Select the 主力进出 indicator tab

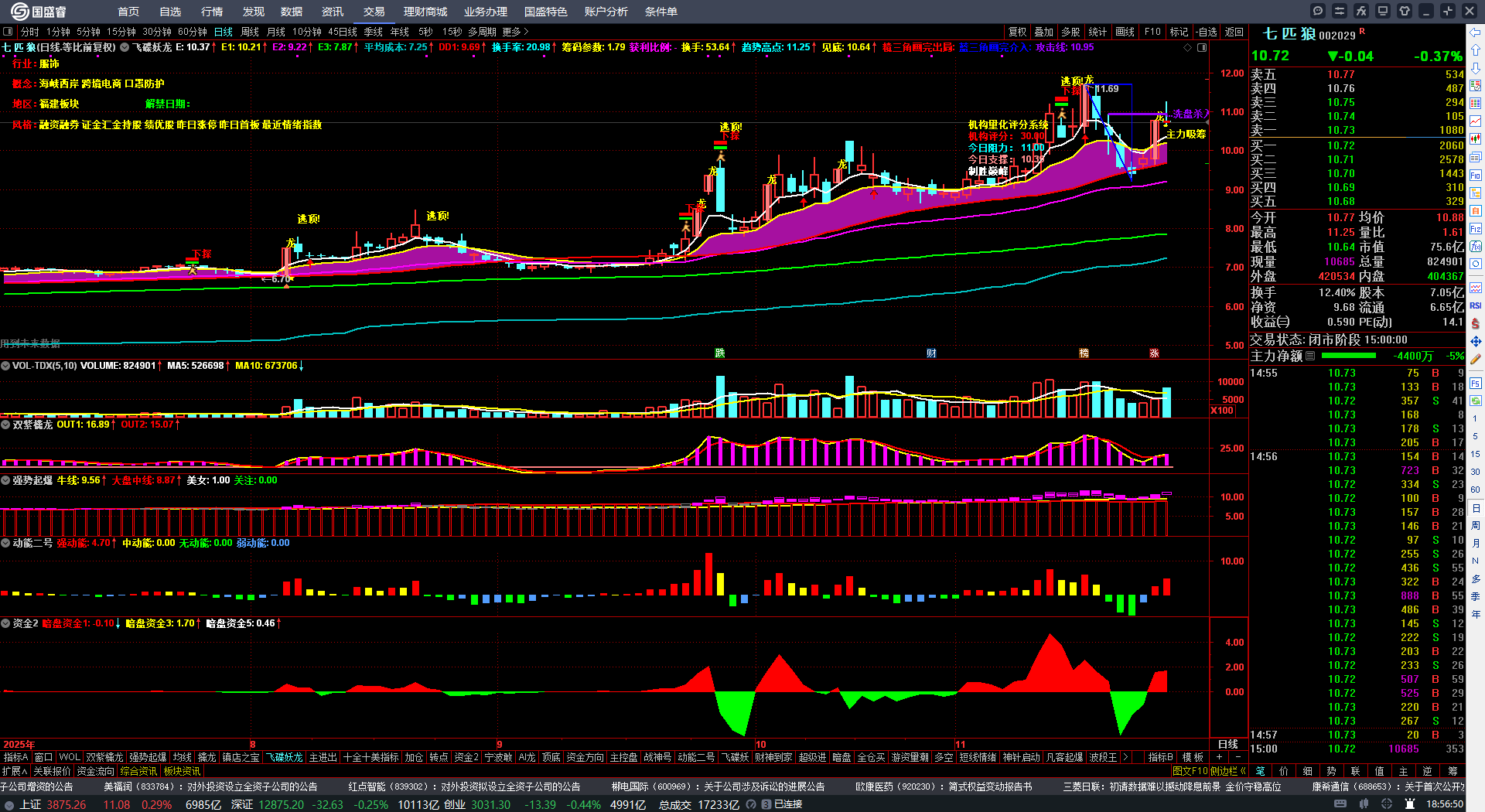323,757
